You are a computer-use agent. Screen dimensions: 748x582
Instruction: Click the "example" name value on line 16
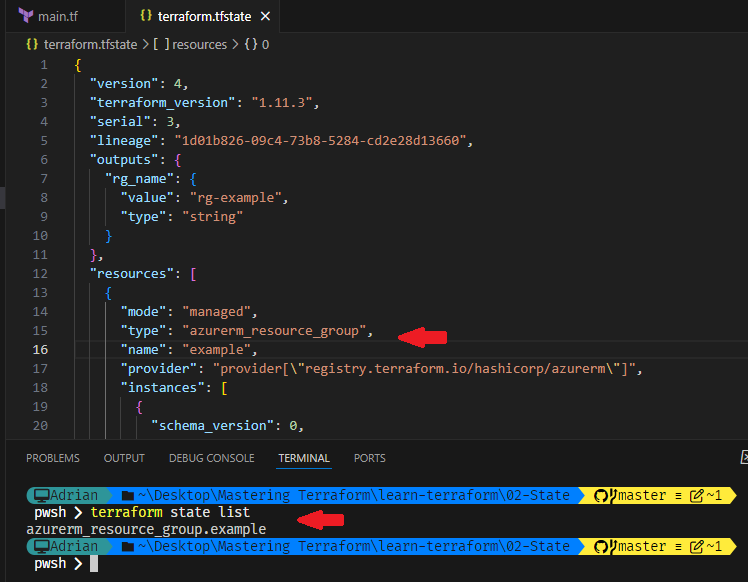point(217,350)
